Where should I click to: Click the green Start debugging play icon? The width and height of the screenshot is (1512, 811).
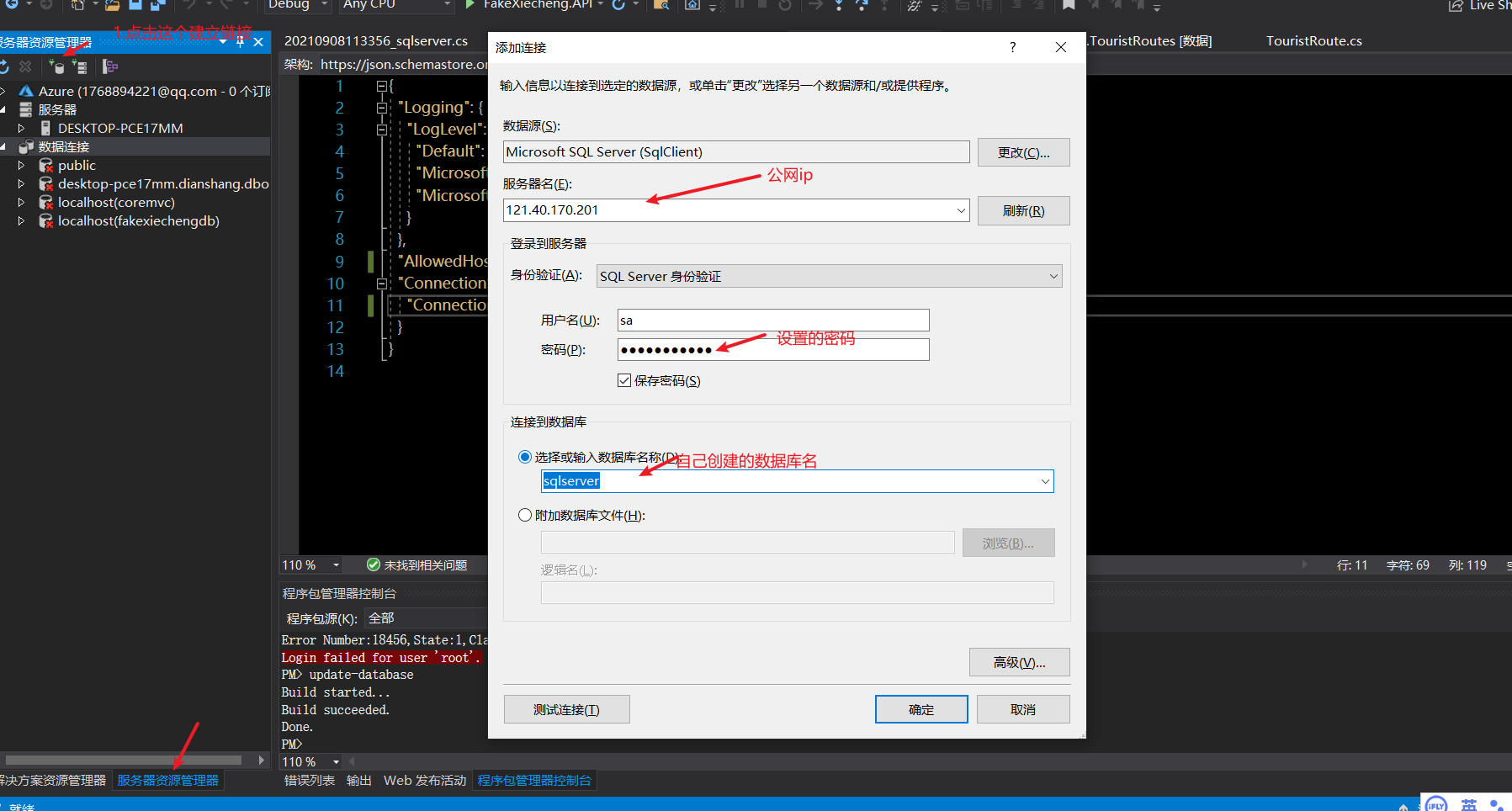coord(470,5)
